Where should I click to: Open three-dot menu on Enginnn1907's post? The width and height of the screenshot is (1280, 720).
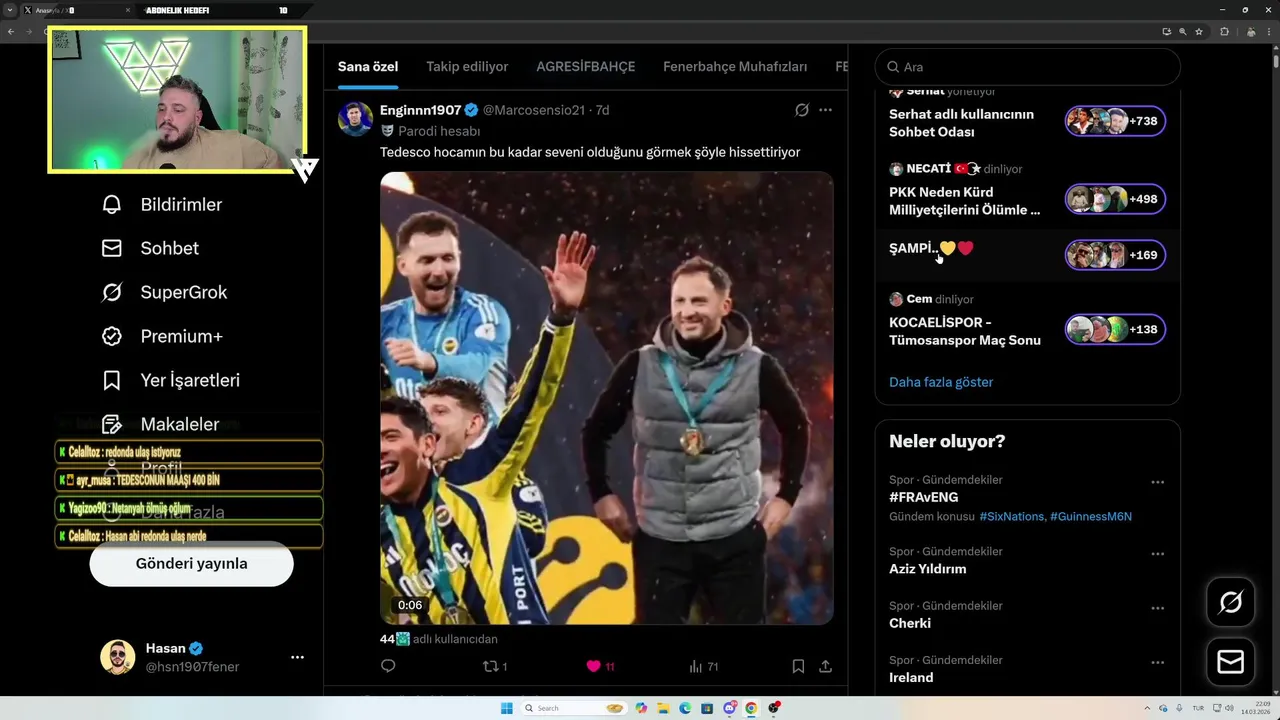click(825, 110)
